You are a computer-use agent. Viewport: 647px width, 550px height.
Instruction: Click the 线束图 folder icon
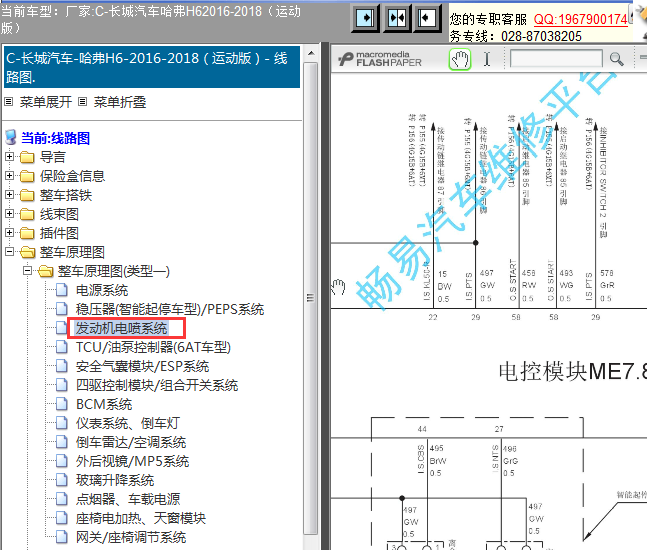27,214
